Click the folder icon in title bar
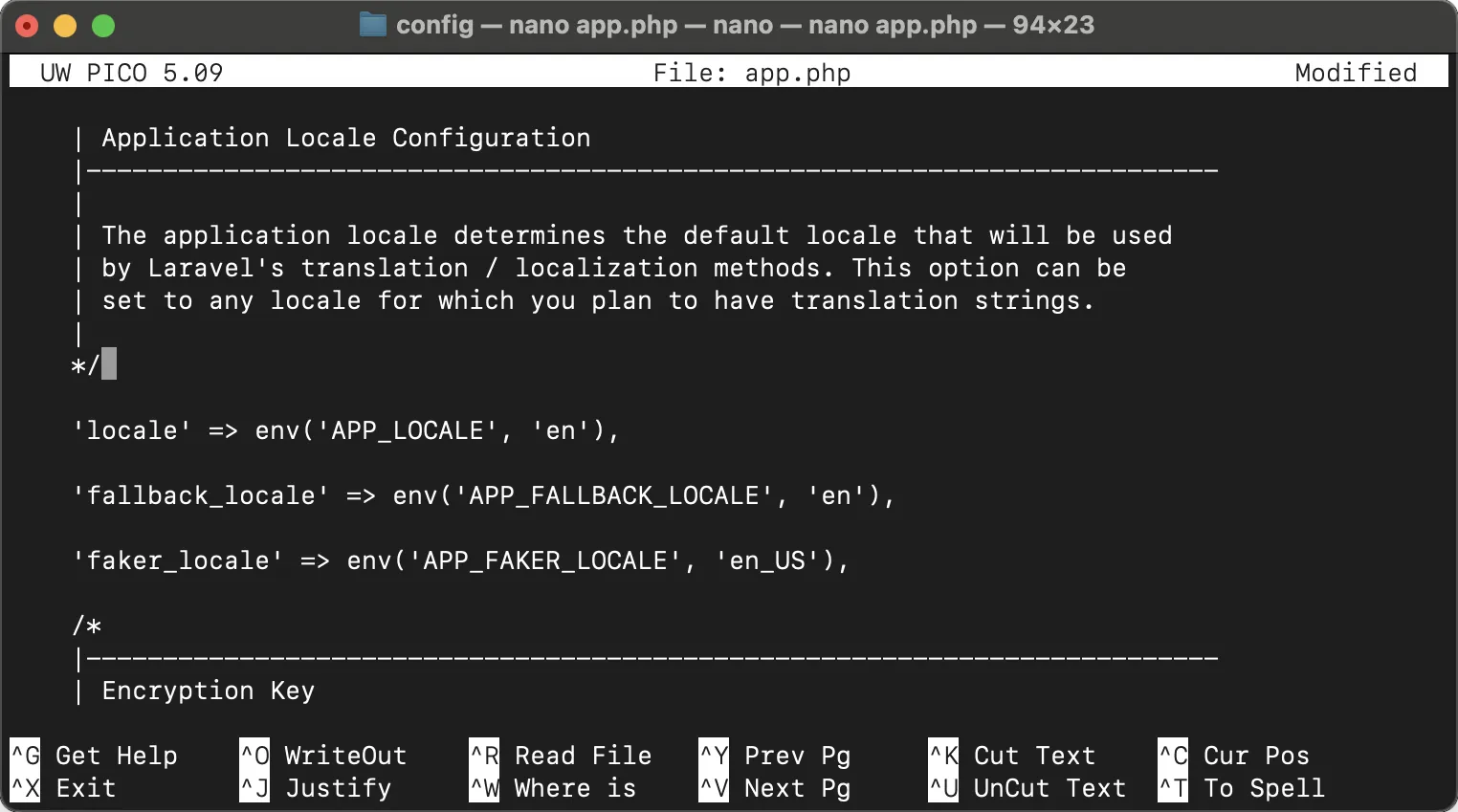 (x=372, y=25)
